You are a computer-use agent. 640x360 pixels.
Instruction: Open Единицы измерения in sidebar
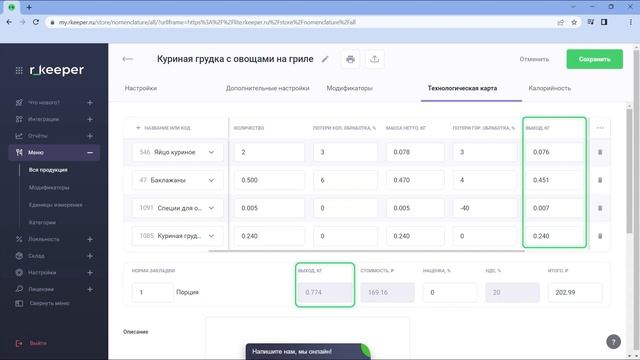coord(56,205)
